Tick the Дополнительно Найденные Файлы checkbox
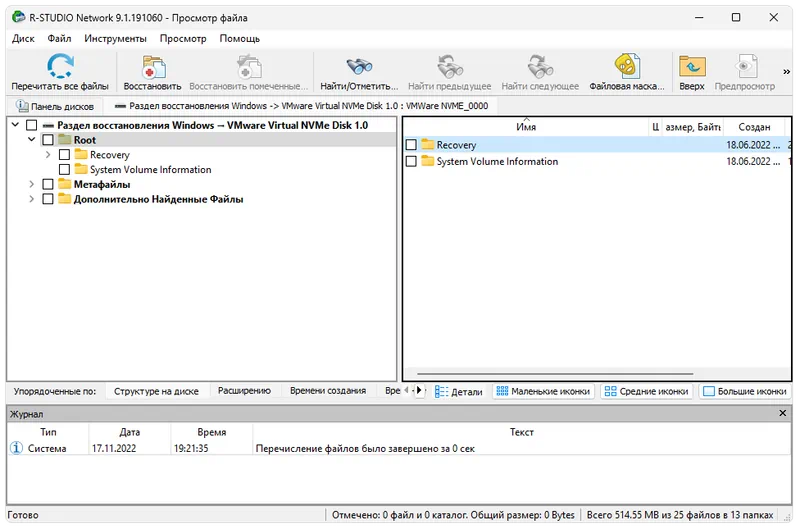 coord(48,199)
